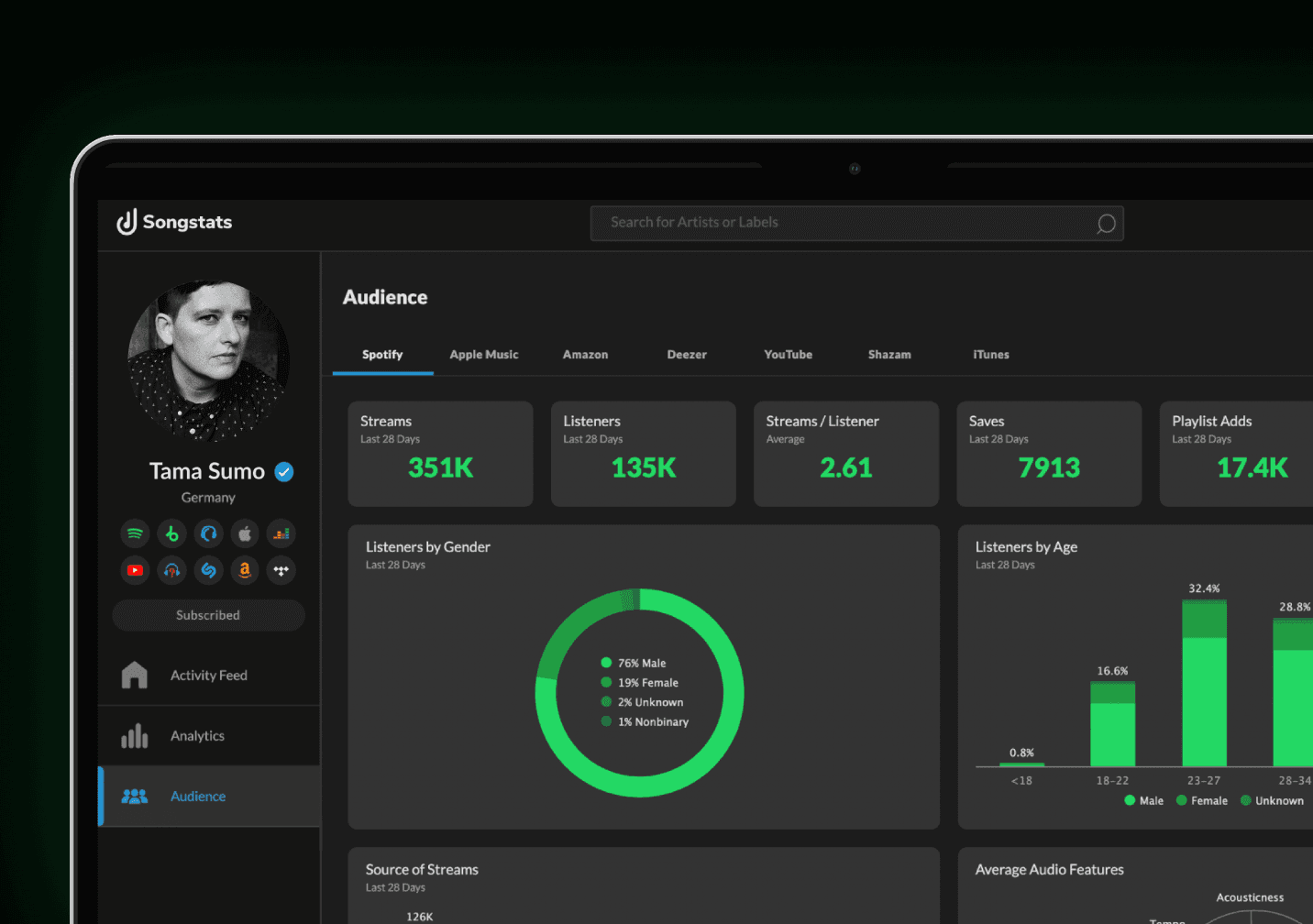This screenshot has width=1313, height=924.
Task: Click the people icon for Audience
Action: [x=135, y=797]
